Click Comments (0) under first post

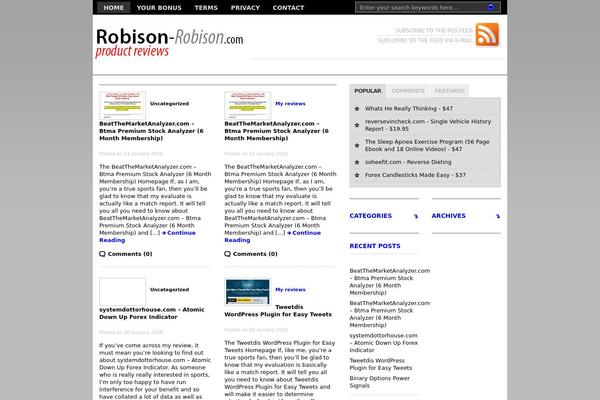tap(130, 254)
